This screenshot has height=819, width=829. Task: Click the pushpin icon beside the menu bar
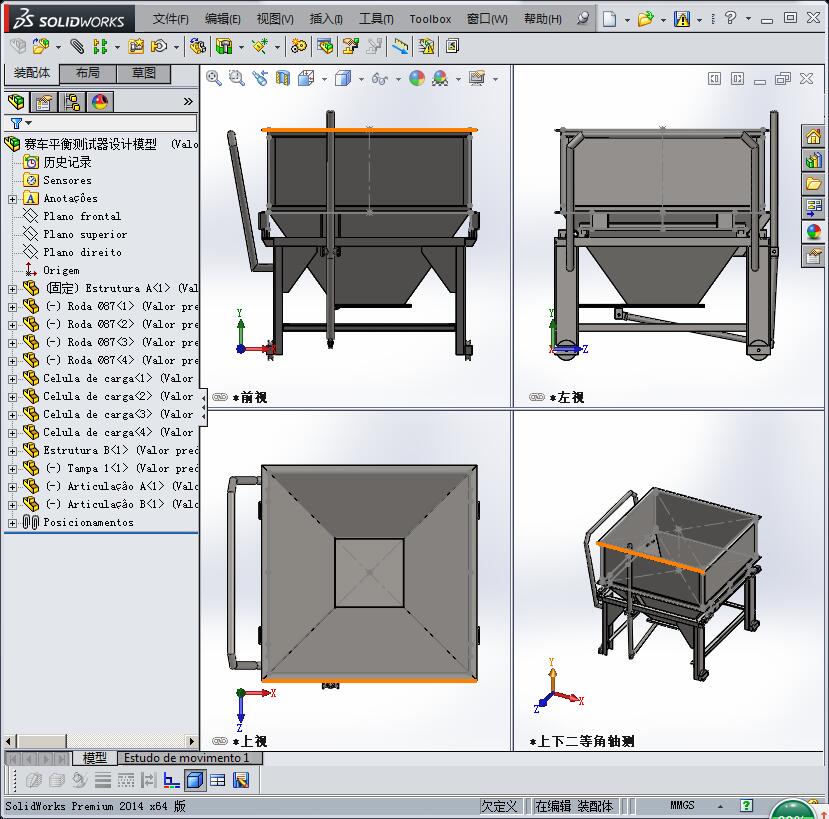tap(583, 19)
